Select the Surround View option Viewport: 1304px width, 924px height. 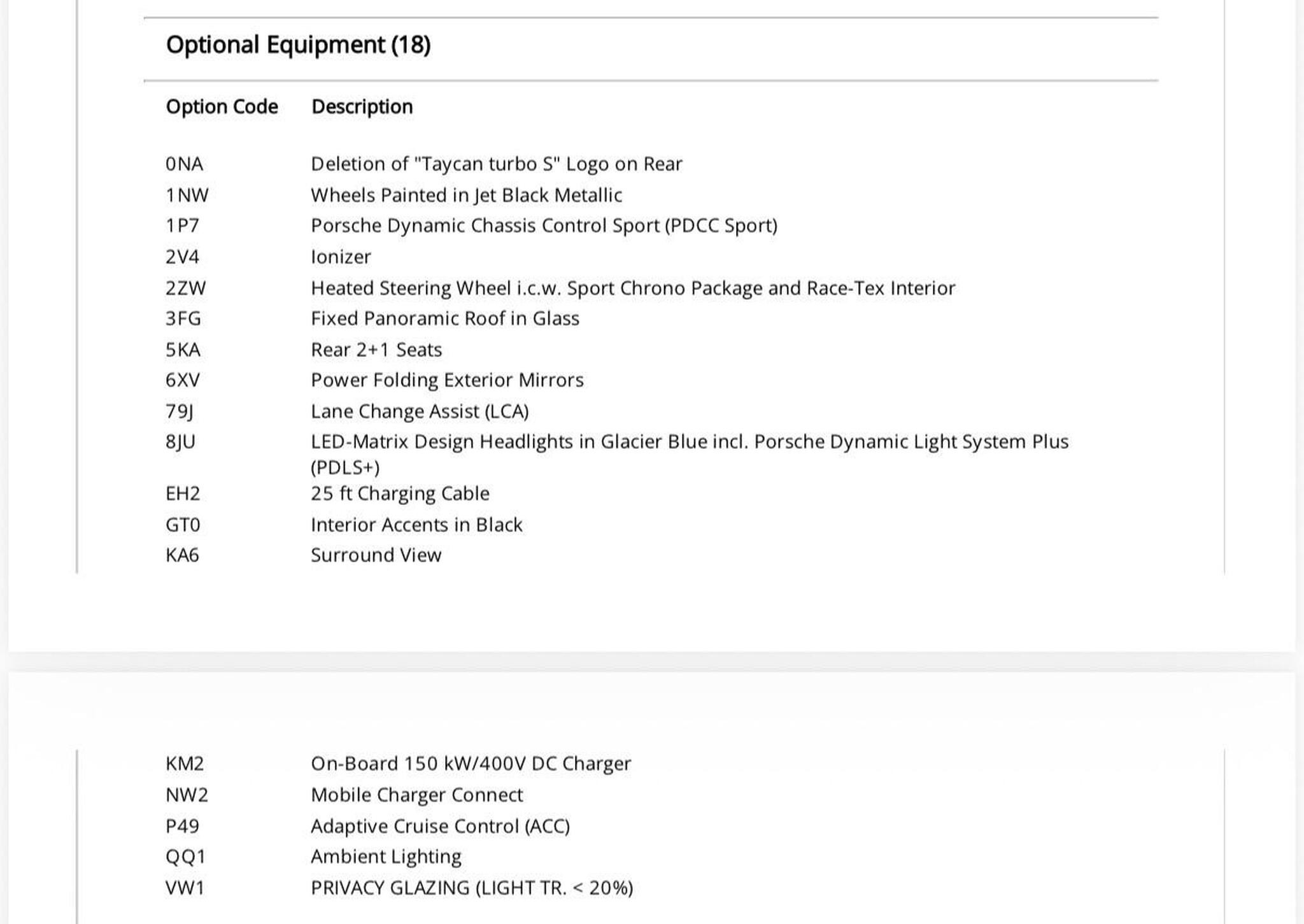click(376, 555)
